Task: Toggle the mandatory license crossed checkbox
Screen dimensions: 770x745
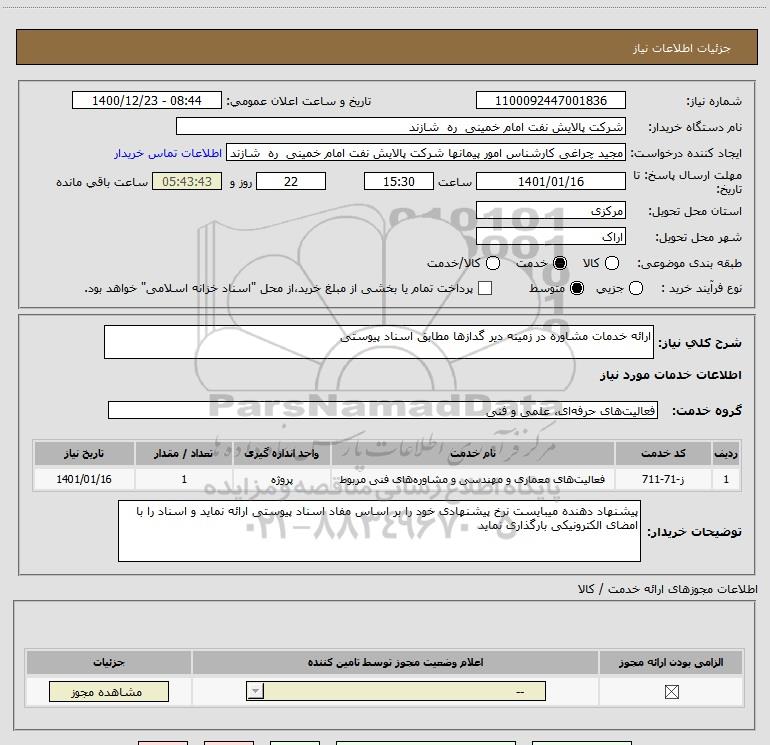Action: tap(671, 692)
